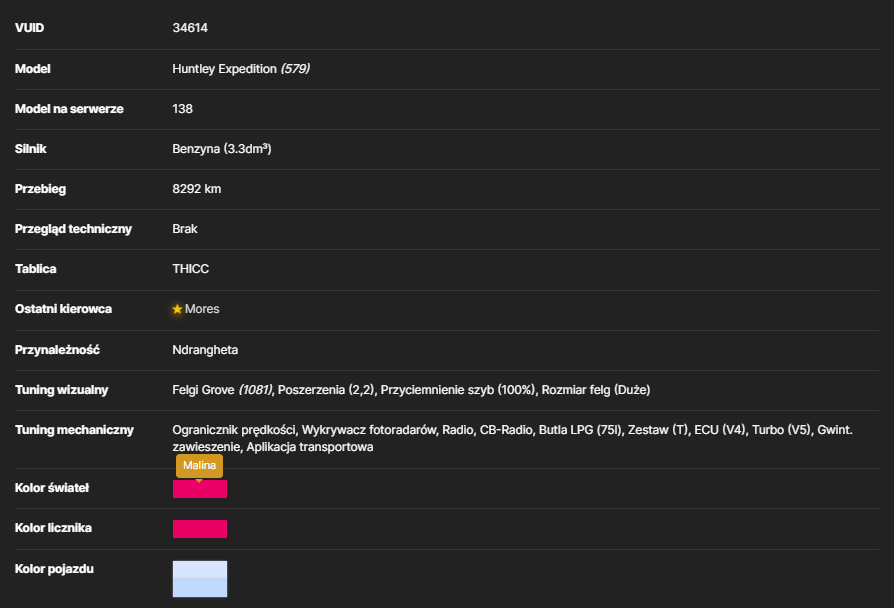
Task: Click Przyciemnienie szyb (100%) entry
Action: tap(459, 390)
